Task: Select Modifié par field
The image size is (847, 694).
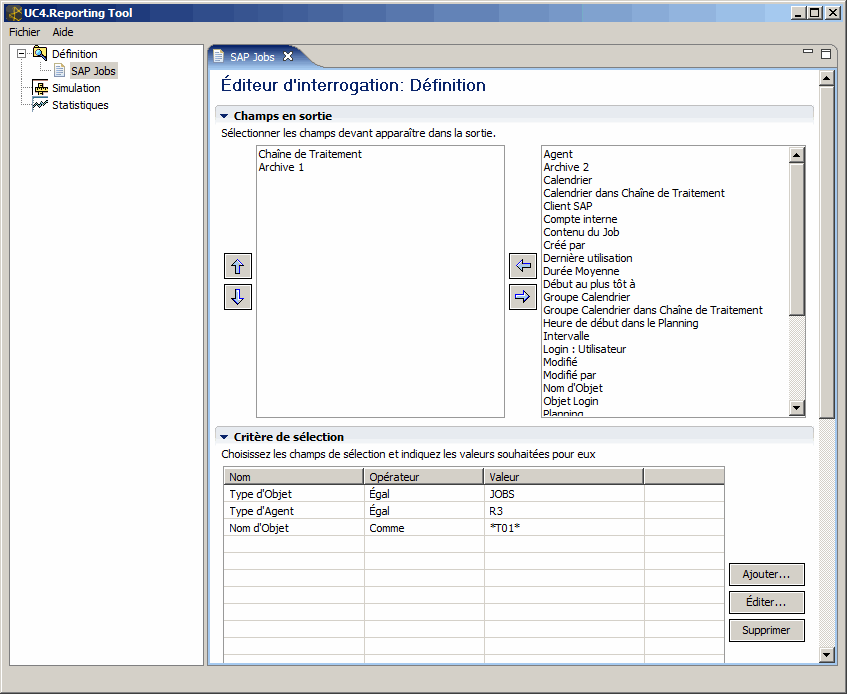Action: pos(569,374)
